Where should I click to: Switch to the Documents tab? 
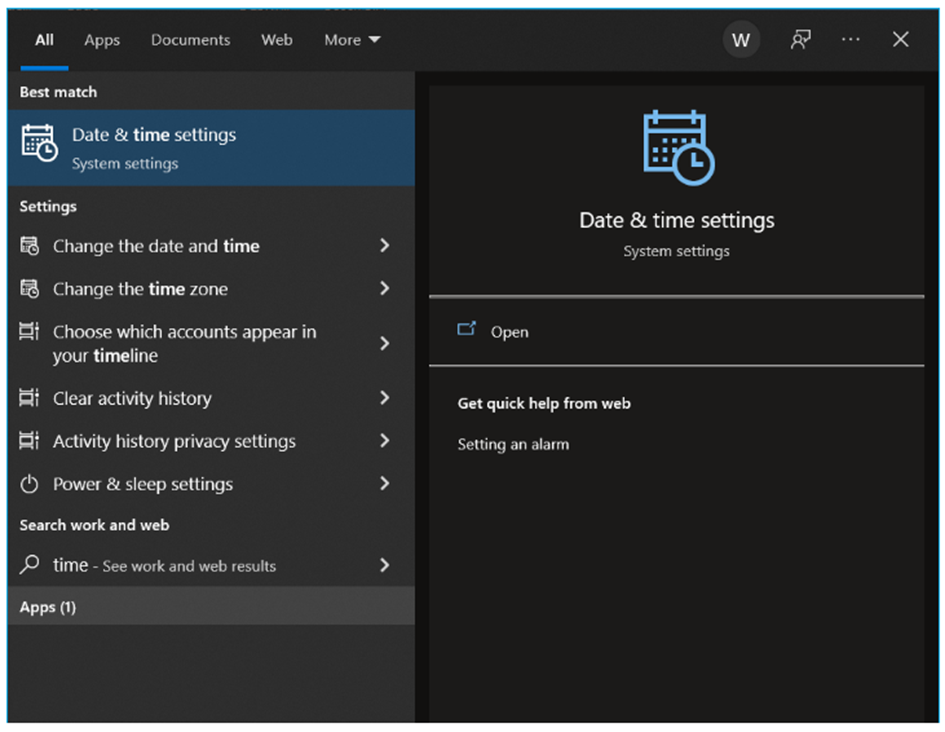tap(190, 40)
